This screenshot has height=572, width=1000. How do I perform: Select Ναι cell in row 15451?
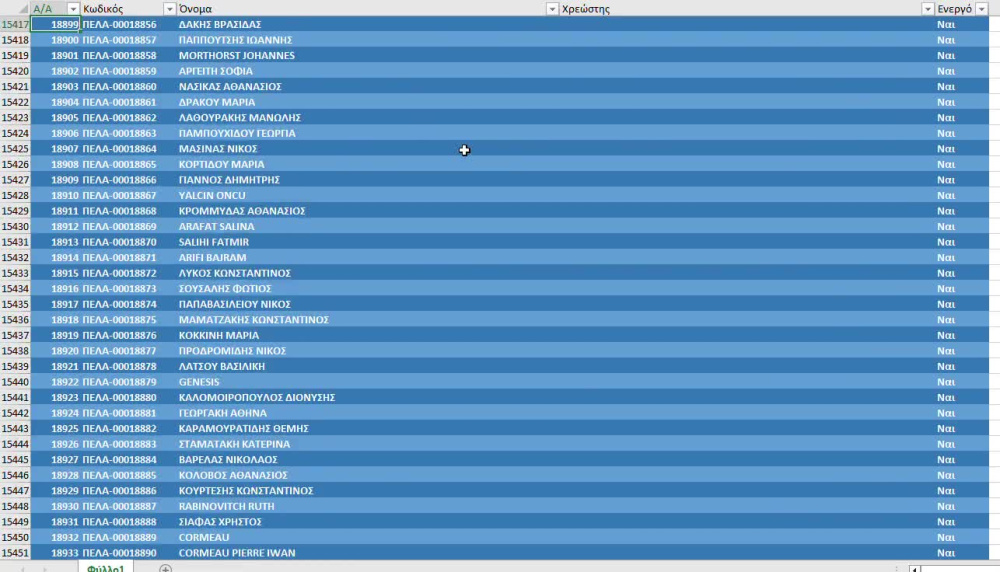pyautogui.click(x=962, y=553)
